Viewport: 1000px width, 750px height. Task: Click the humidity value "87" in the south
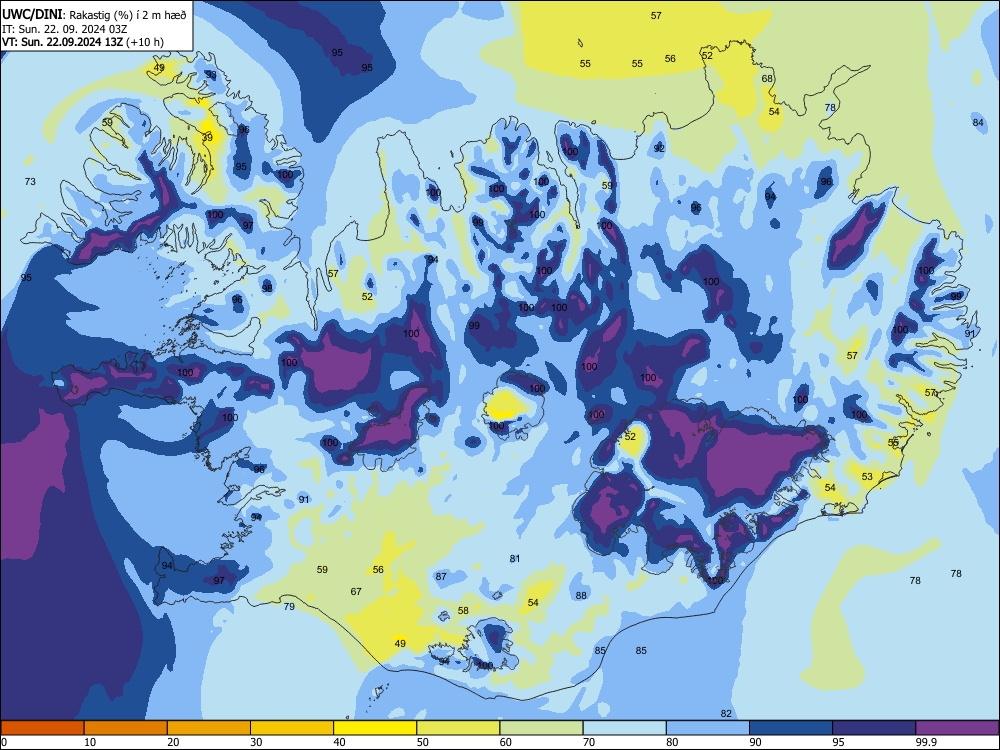(441, 577)
